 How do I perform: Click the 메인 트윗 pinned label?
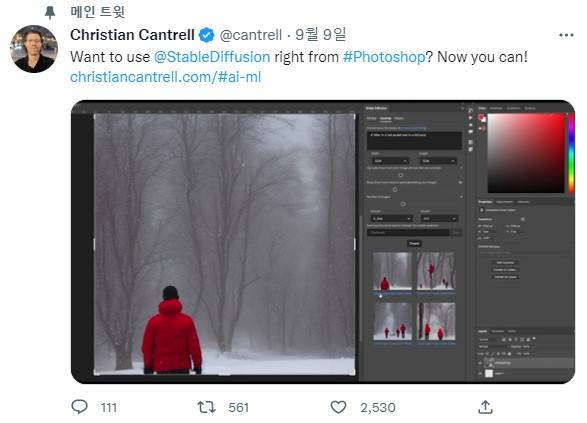(97, 12)
